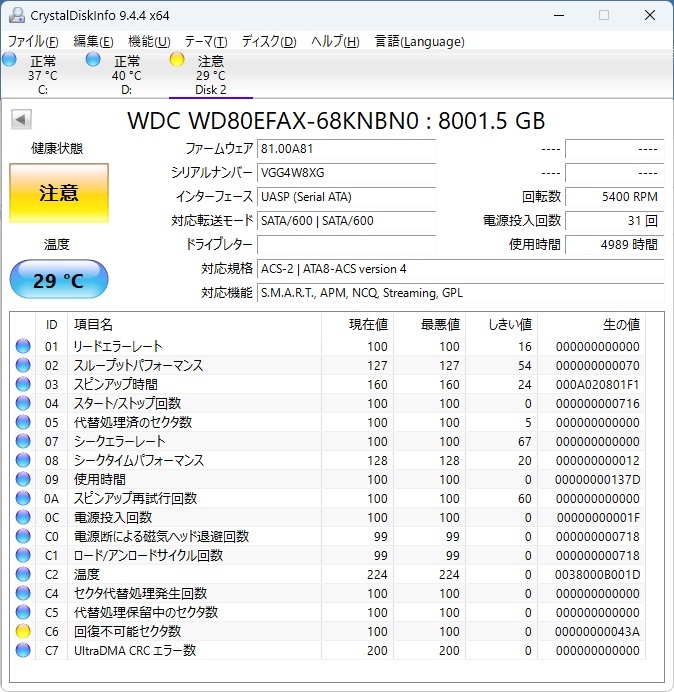The width and height of the screenshot is (674, 692).
Task: Click the yellow 注意 health status button
Action: (x=59, y=193)
